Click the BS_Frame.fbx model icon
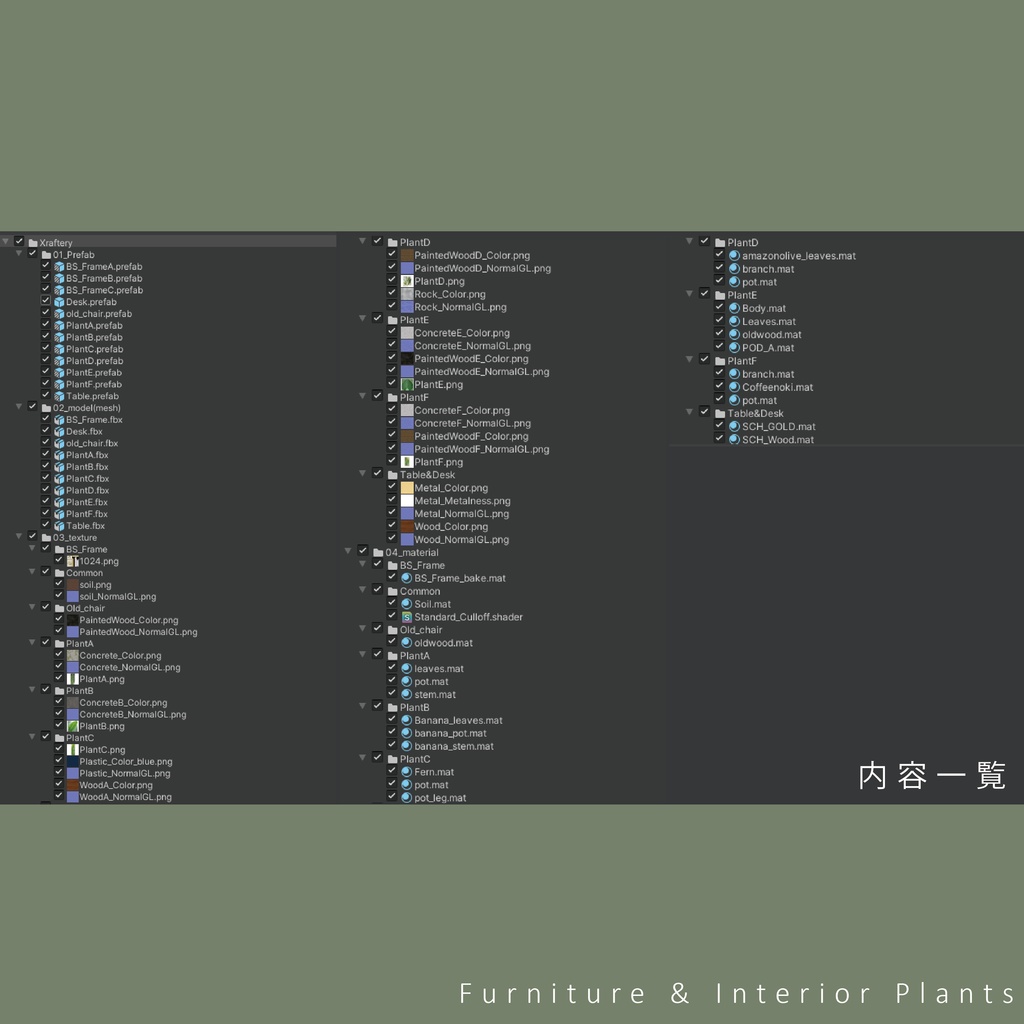Image resolution: width=1024 pixels, height=1024 pixels. 59,419
